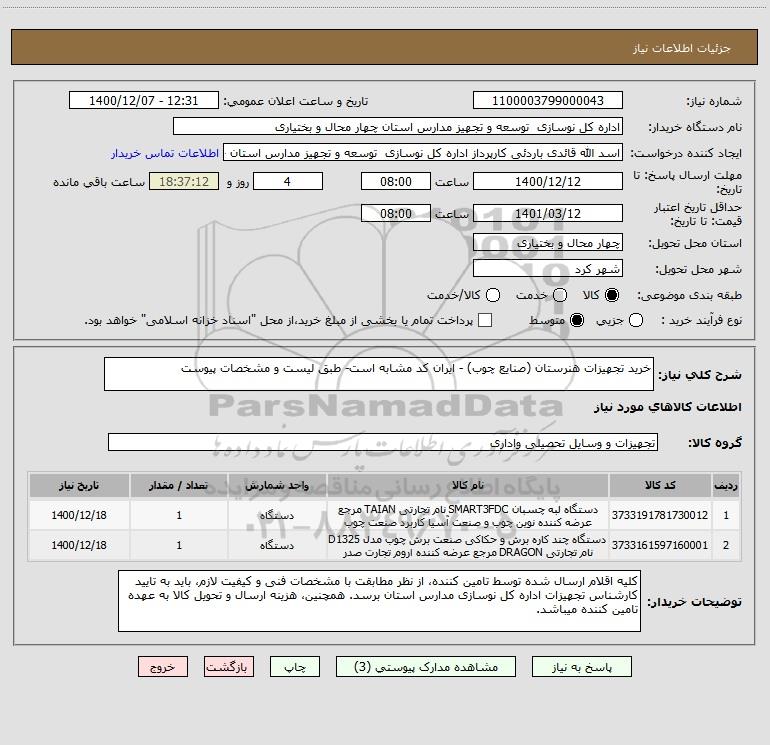The width and height of the screenshot is (770, 745).
Task: Click the need date in the D1325 row
Action: tap(79, 545)
